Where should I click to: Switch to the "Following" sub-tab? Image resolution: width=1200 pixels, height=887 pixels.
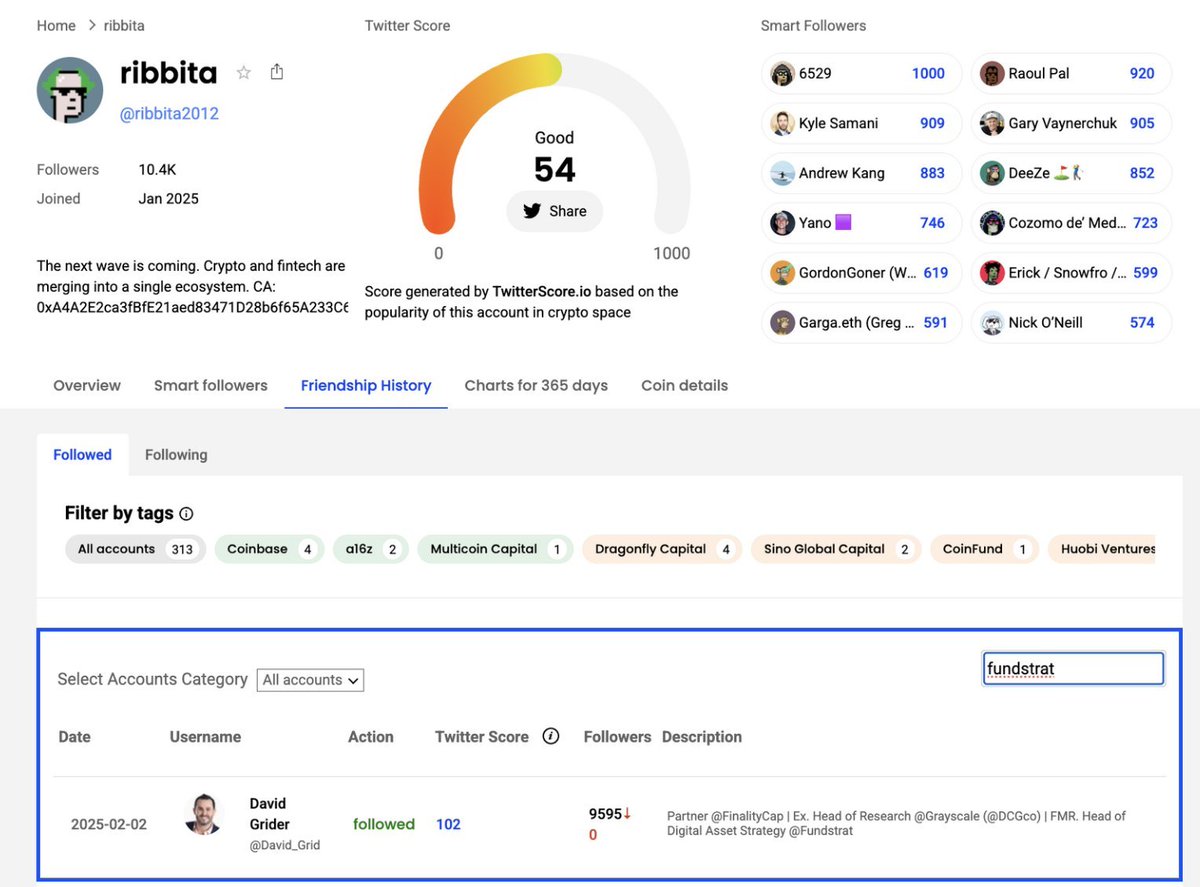[x=176, y=454]
